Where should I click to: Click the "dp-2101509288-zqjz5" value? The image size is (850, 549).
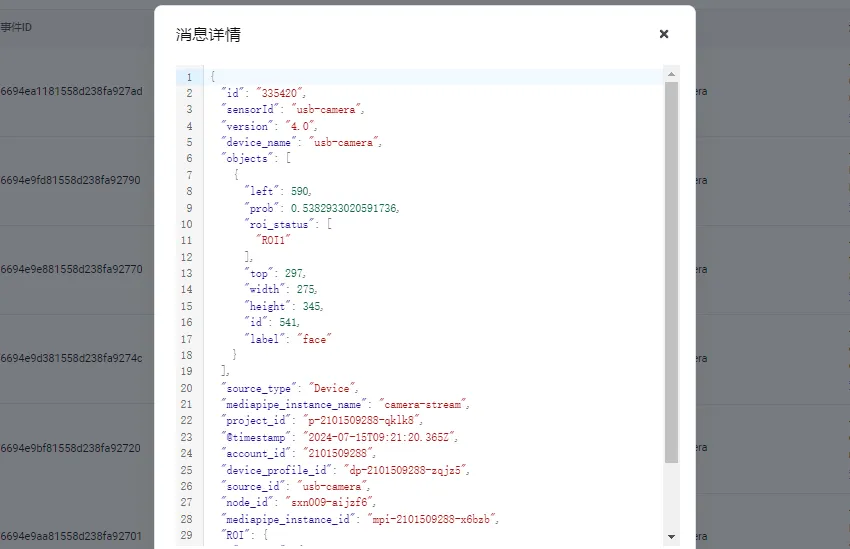(x=404, y=470)
